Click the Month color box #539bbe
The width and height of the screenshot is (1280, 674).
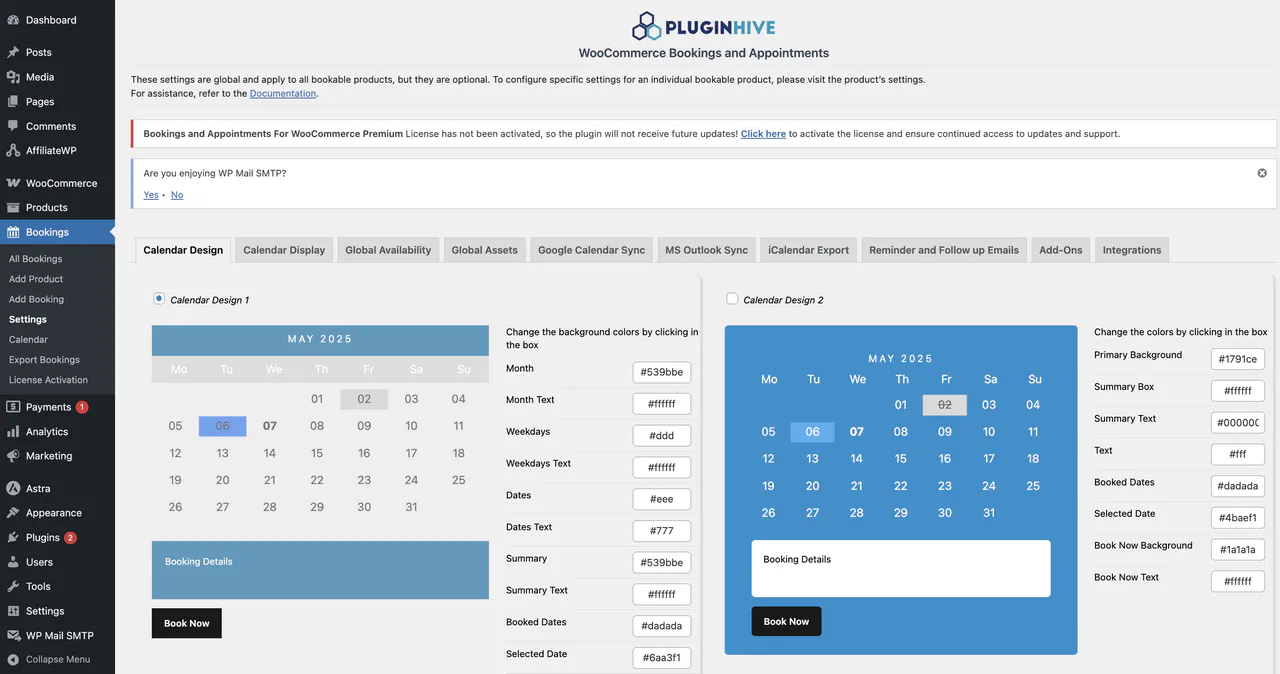point(661,373)
